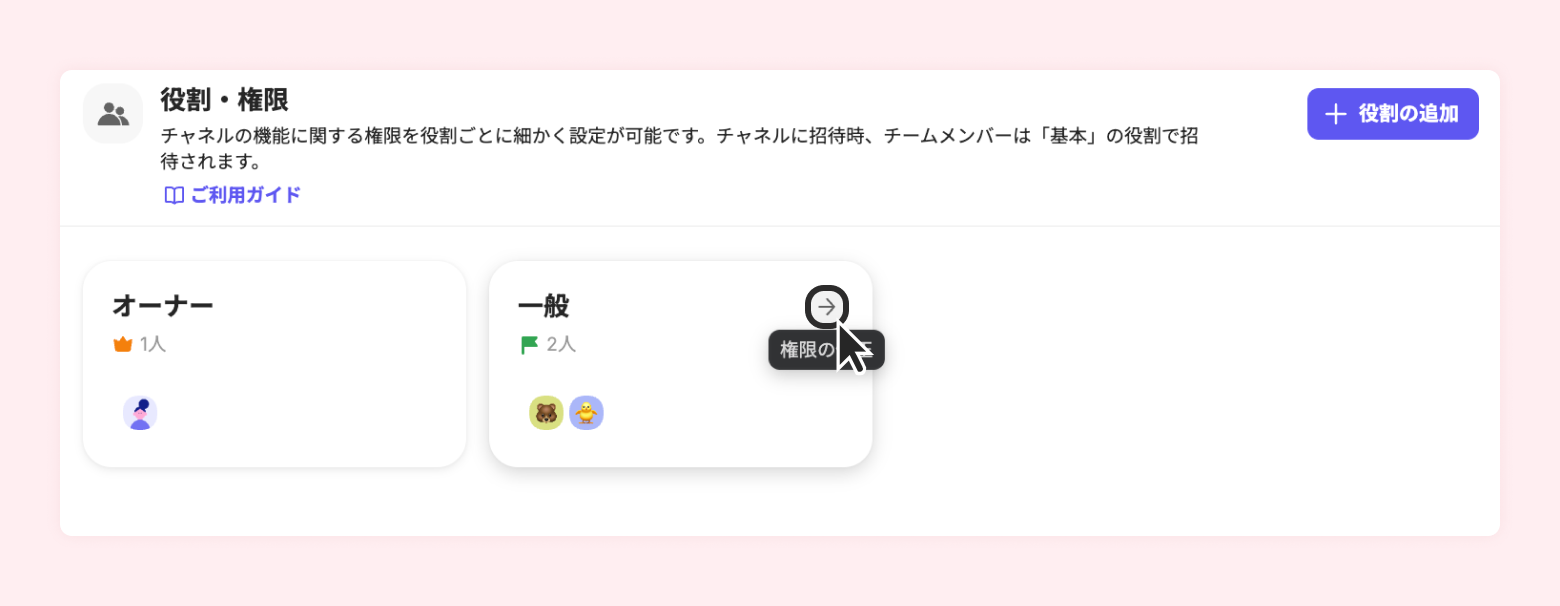Image resolution: width=1560 pixels, height=606 pixels.
Task: Open the ご利用ガイド link
Action: coord(233,195)
